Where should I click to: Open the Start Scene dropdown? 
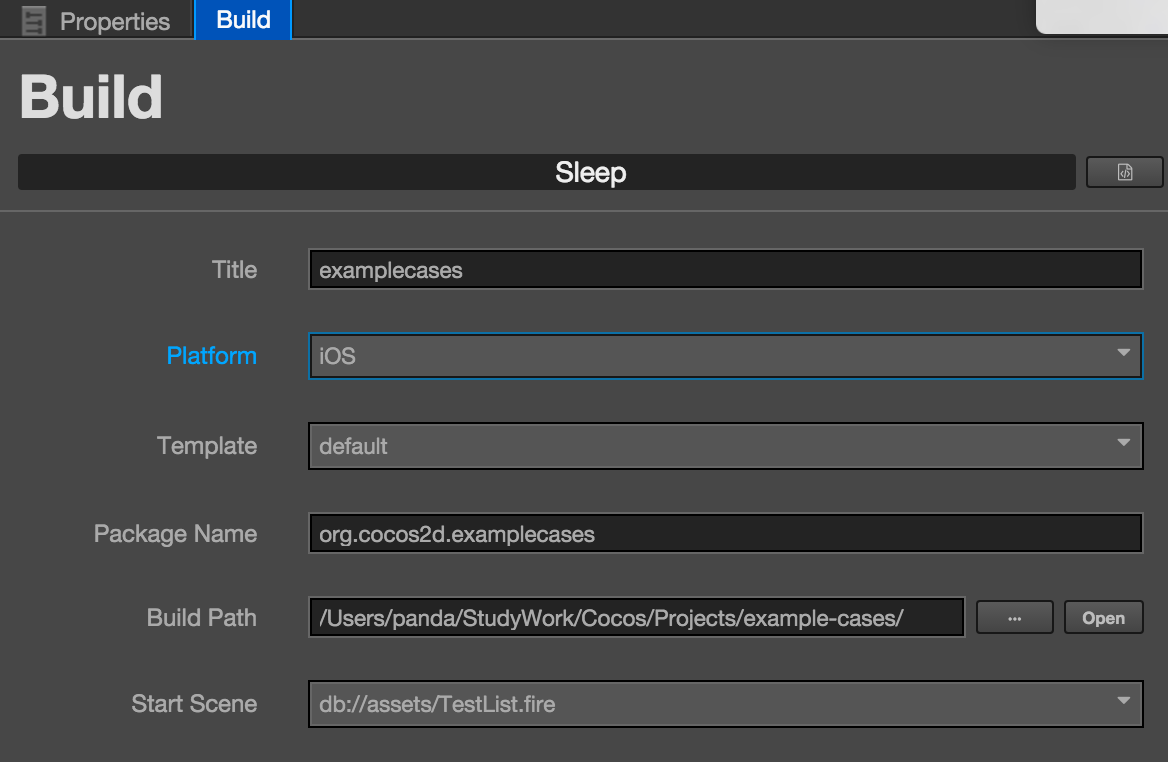tap(725, 704)
